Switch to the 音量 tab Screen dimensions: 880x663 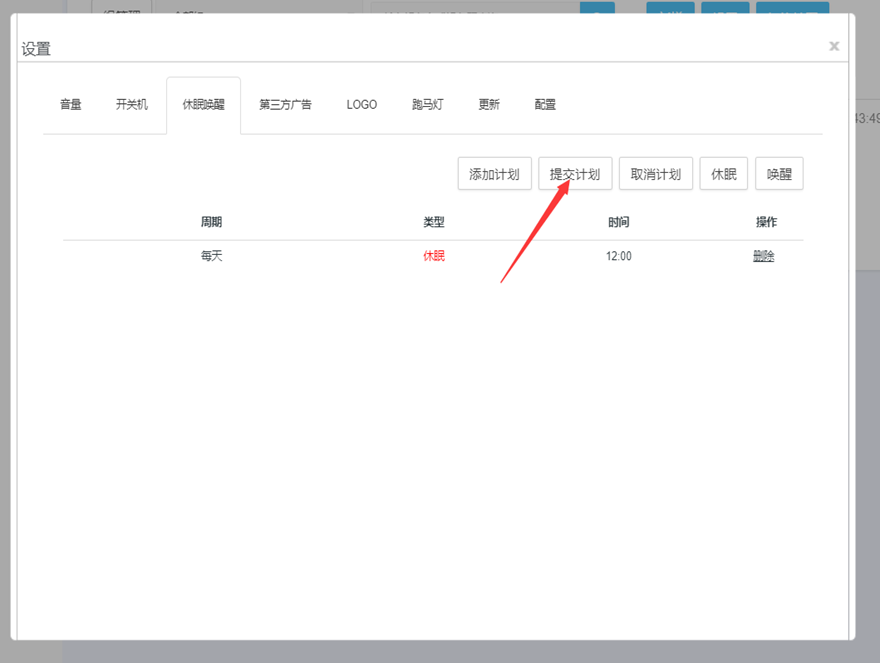[71, 104]
